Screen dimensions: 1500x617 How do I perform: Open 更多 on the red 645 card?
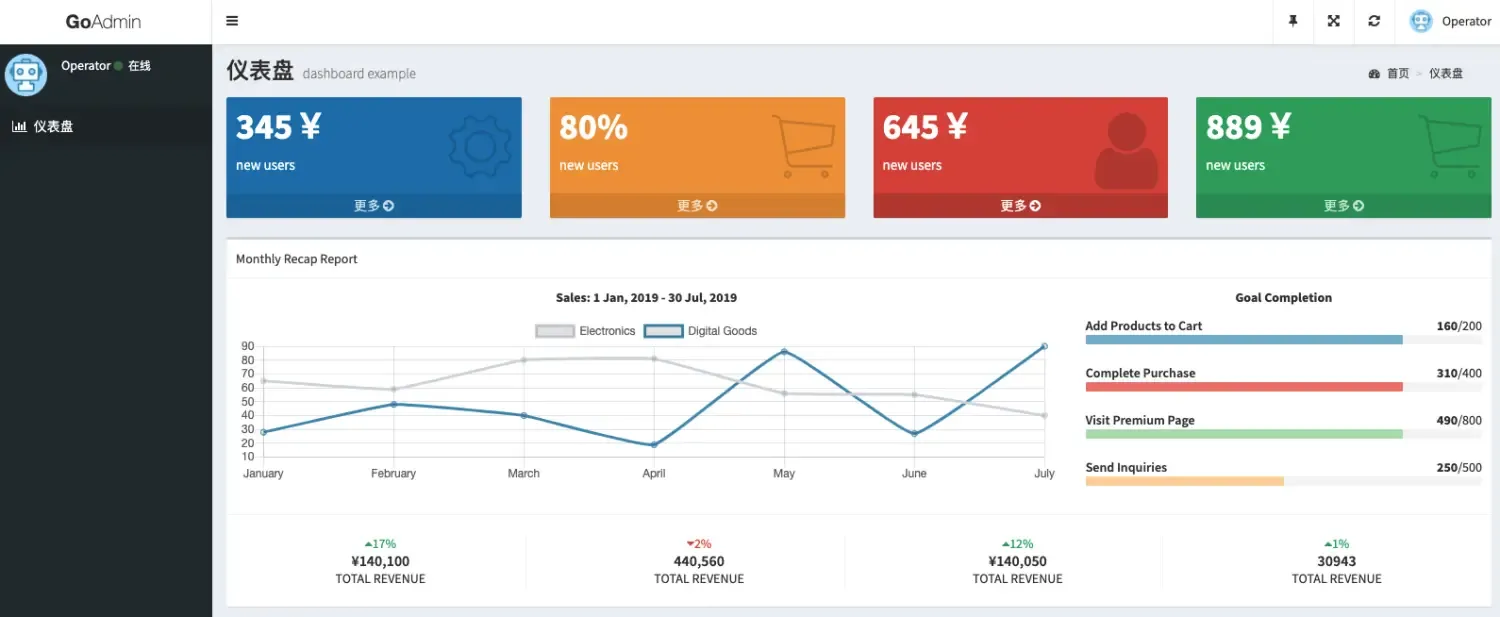coord(1020,206)
